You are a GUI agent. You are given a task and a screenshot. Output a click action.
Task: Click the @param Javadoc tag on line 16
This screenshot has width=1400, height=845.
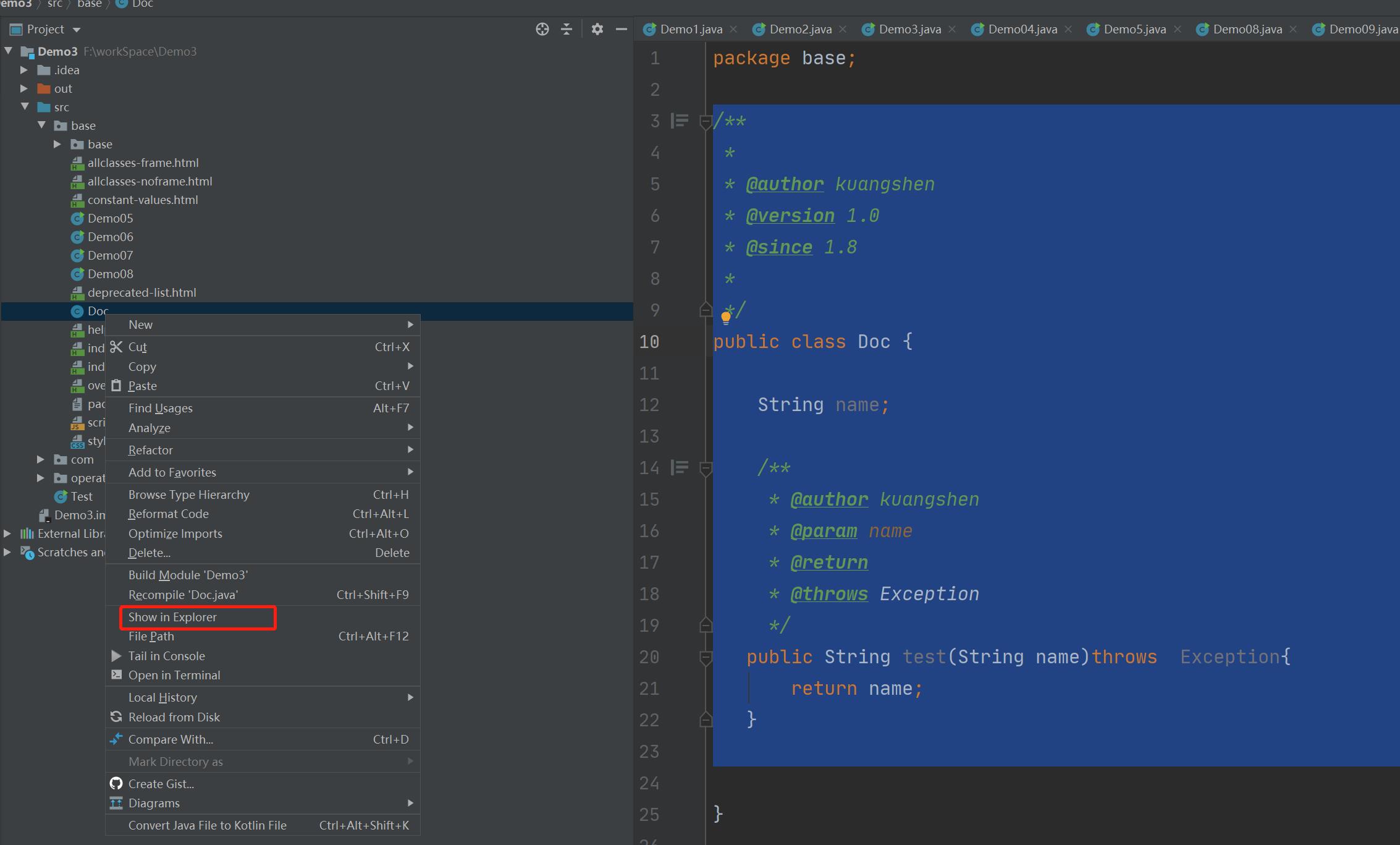[822, 531]
